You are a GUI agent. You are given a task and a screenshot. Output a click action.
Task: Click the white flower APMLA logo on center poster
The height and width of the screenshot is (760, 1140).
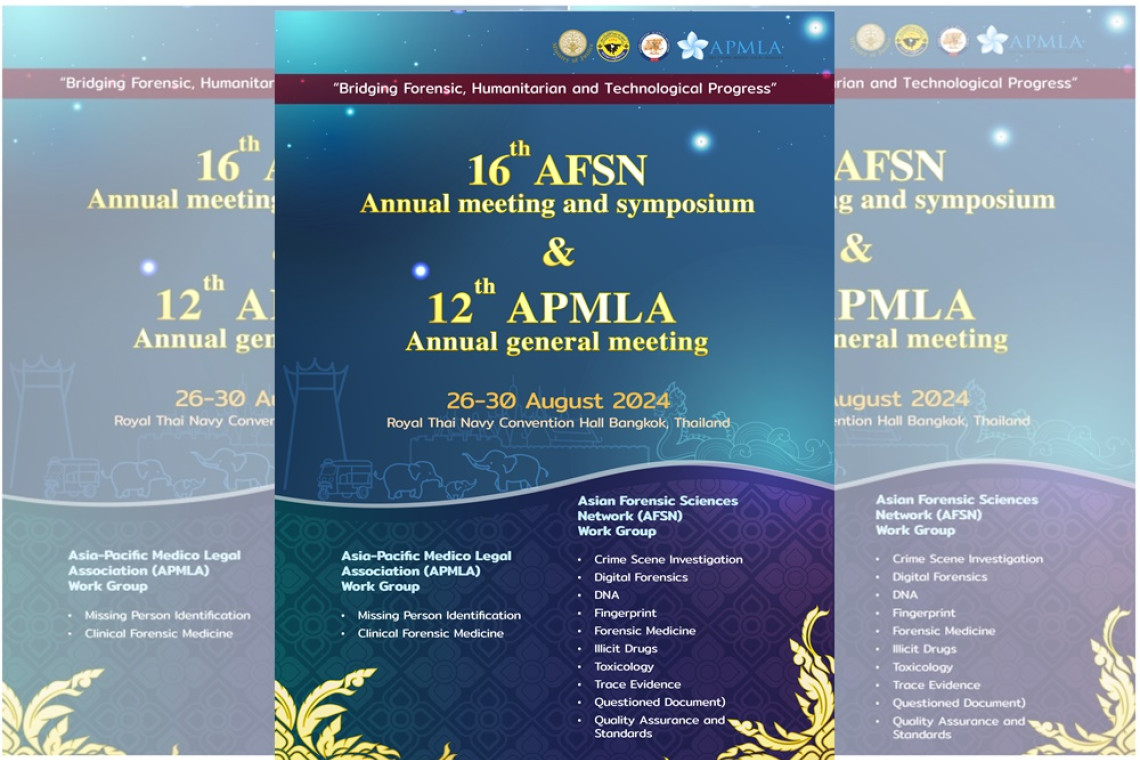[692, 46]
